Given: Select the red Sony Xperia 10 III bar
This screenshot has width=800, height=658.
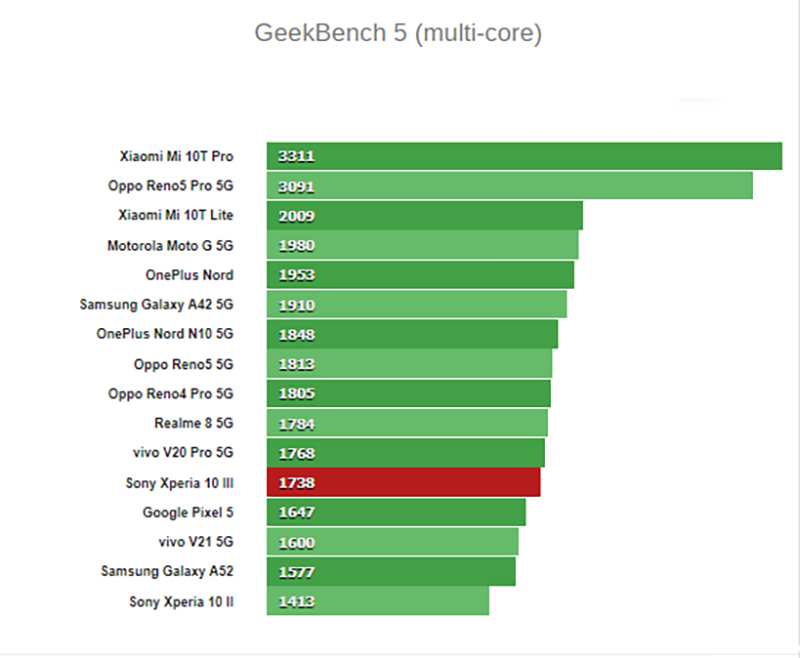Looking at the screenshot, I should point(403,483).
